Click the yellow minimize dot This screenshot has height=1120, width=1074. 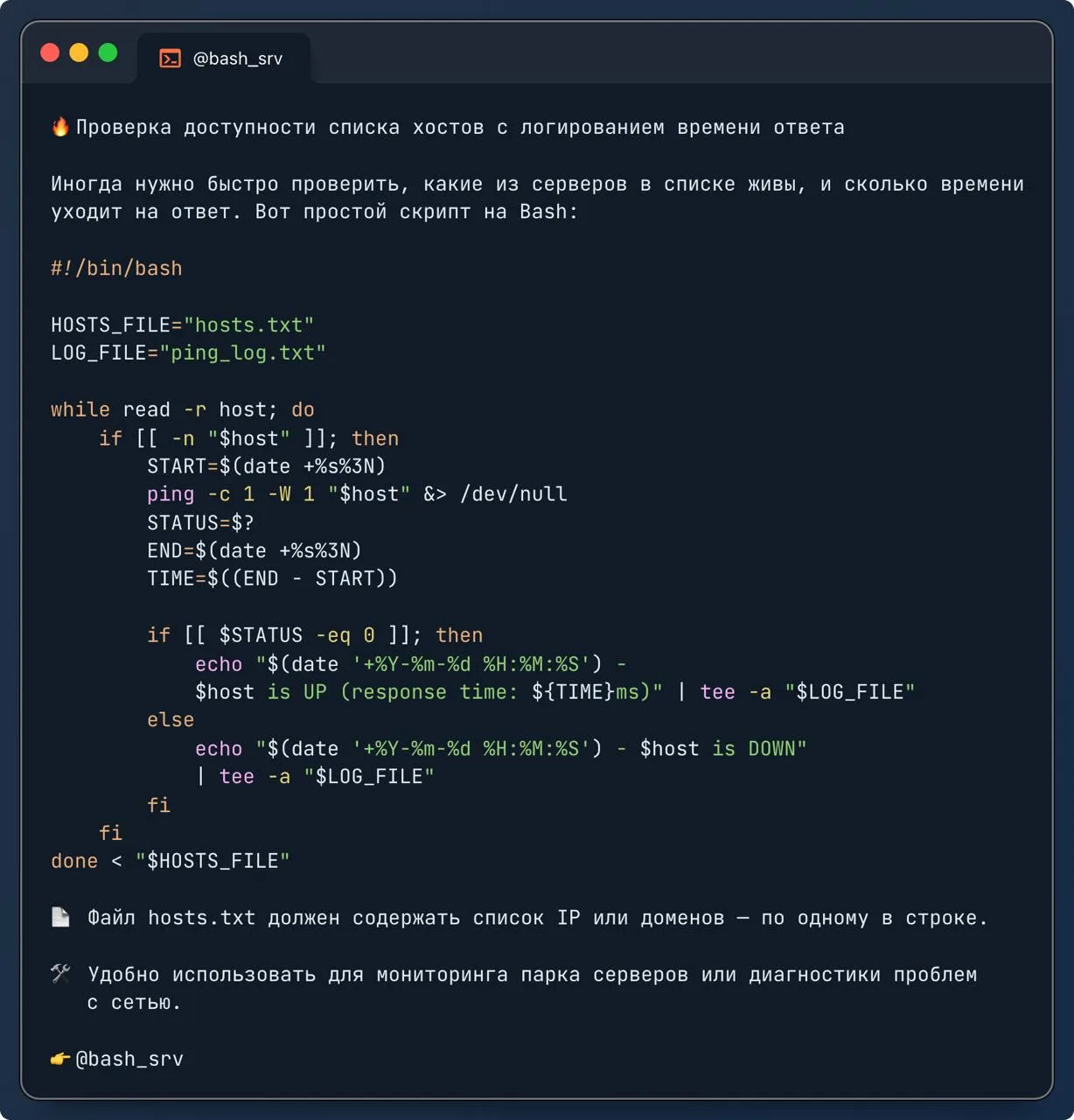[x=79, y=52]
